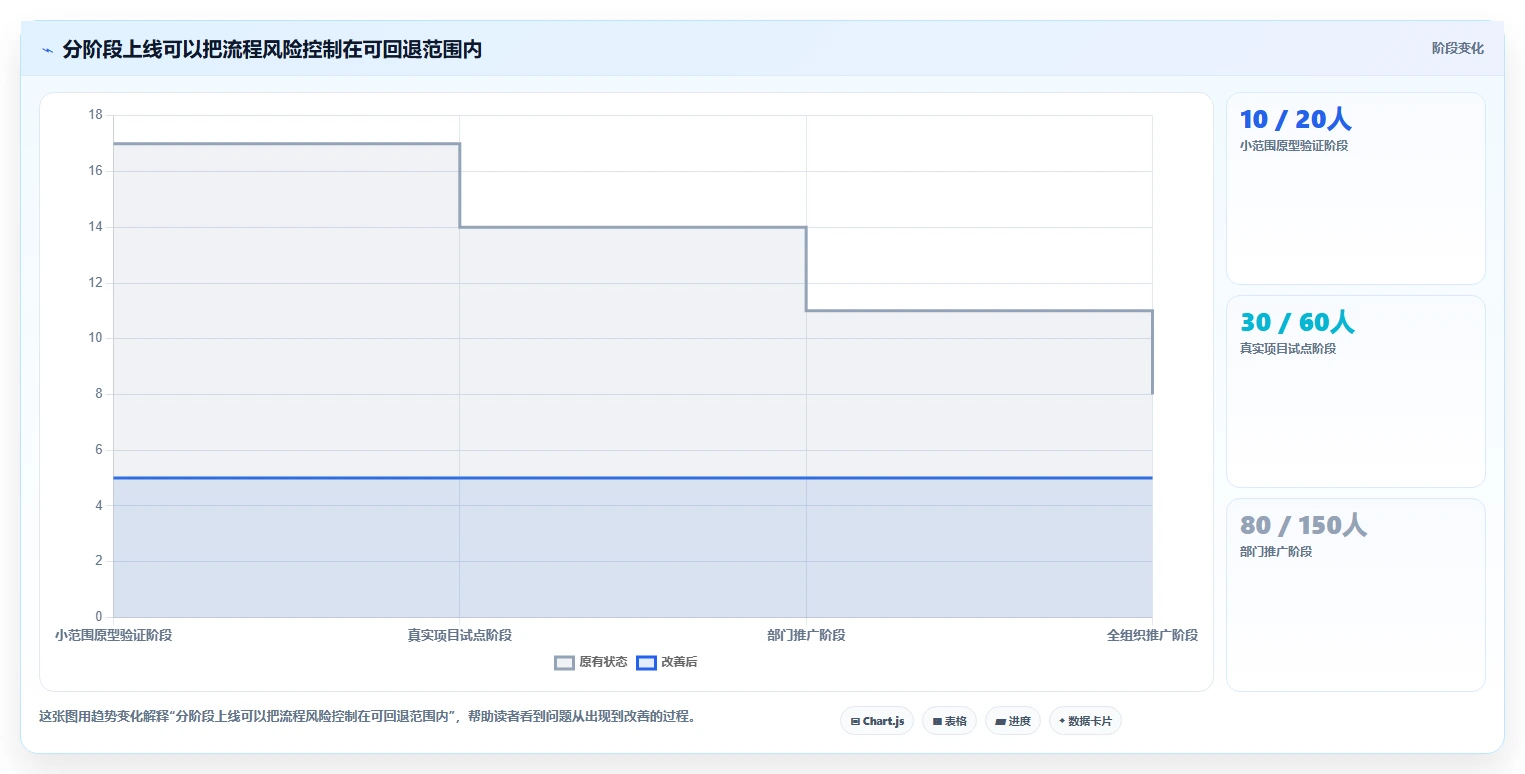
Task: Select the 30 / 60人 data card
Action: [x=1355, y=391]
